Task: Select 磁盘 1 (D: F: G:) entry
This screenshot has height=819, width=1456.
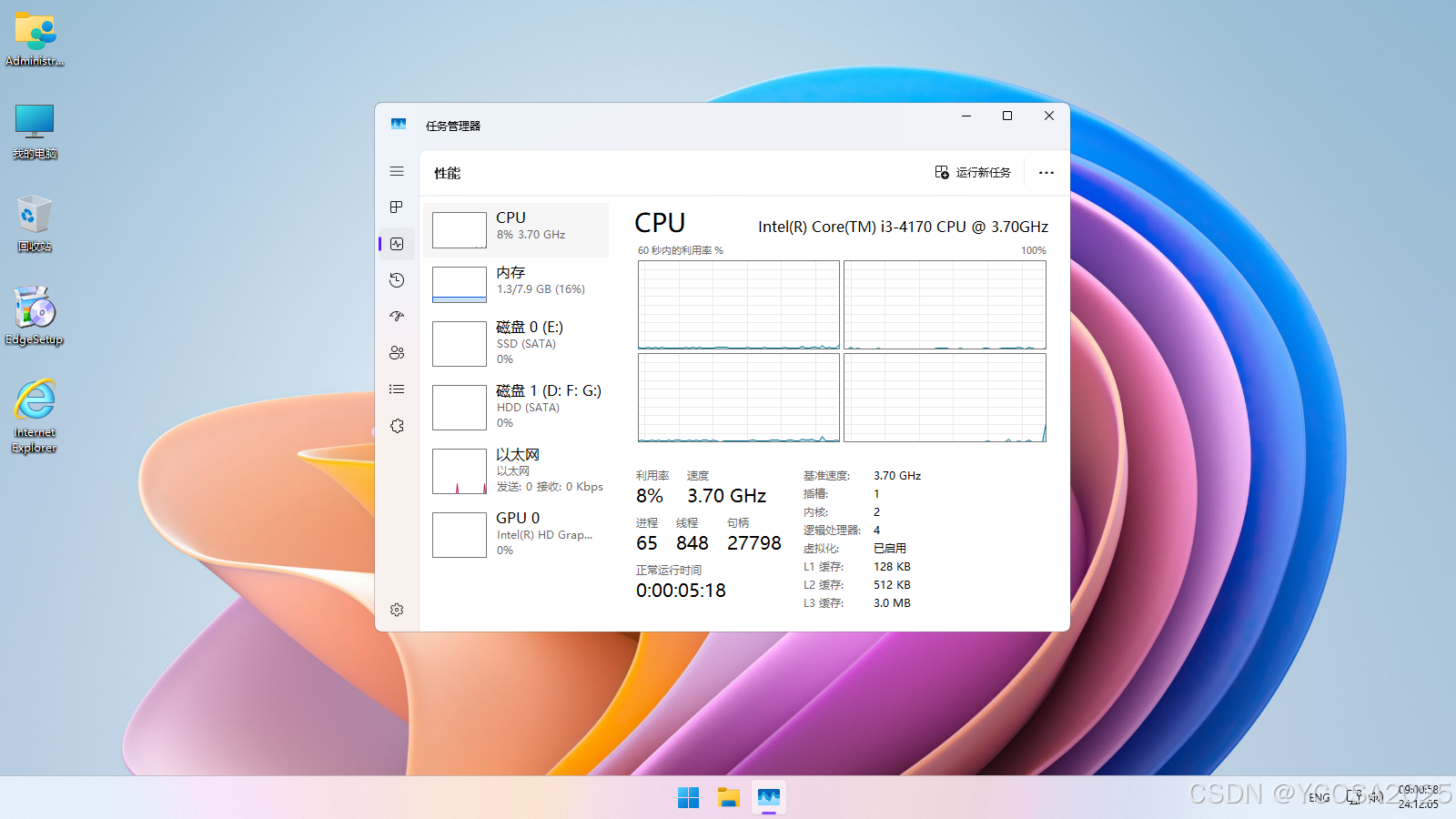Action: point(516,408)
